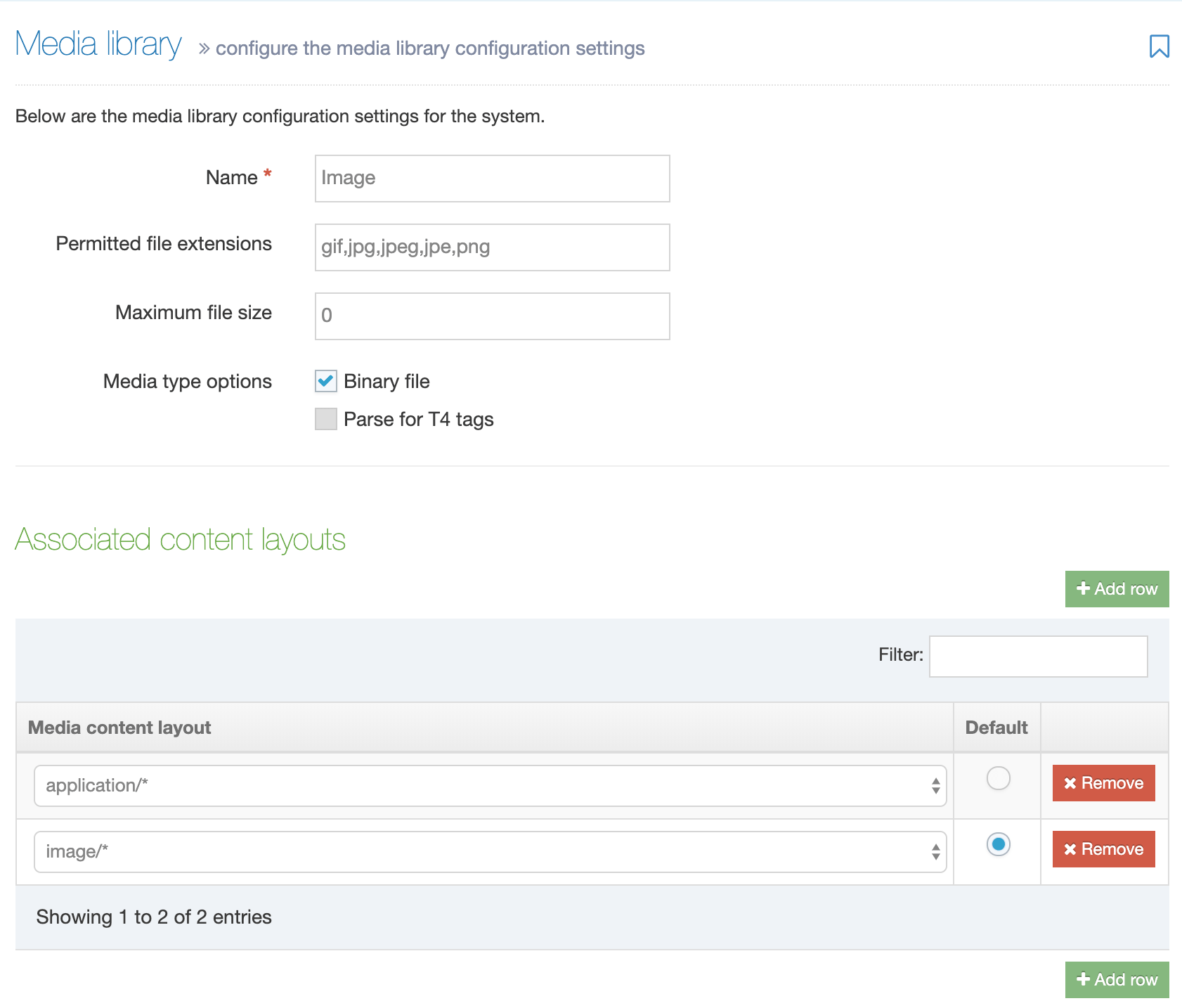Screen dimensions: 1182x1008
Task: Select the image/* row Default radio button
Action: 998,844
